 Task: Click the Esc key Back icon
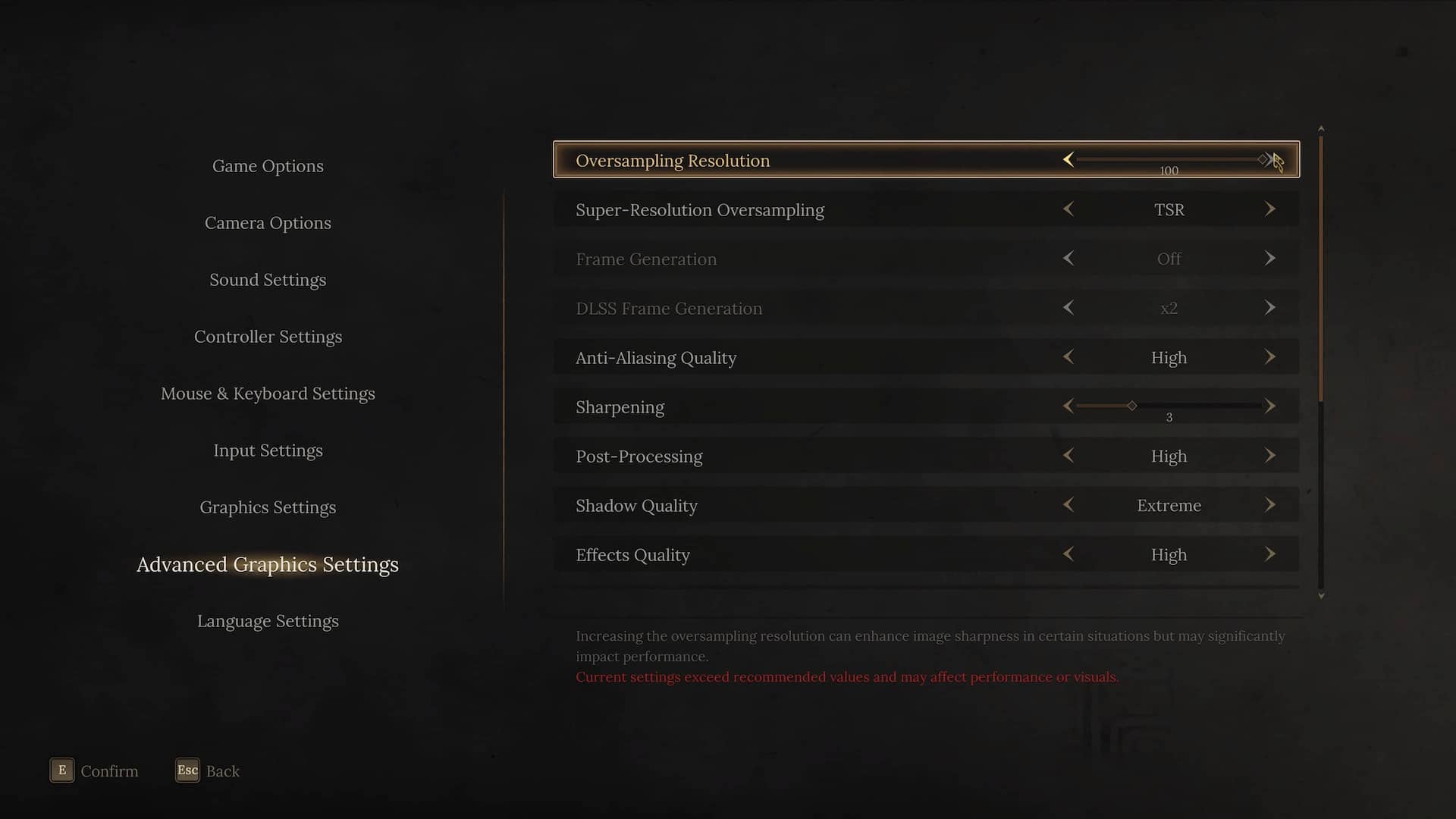click(x=187, y=770)
